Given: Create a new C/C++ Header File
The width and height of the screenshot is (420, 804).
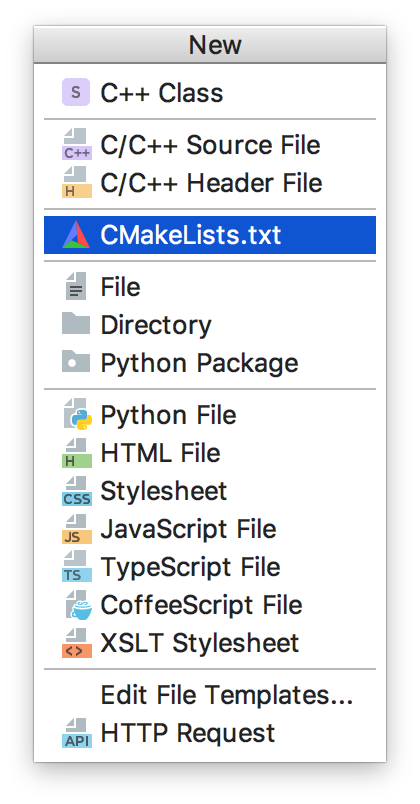Looking at the screenshot, I should [x=210, y=183].
